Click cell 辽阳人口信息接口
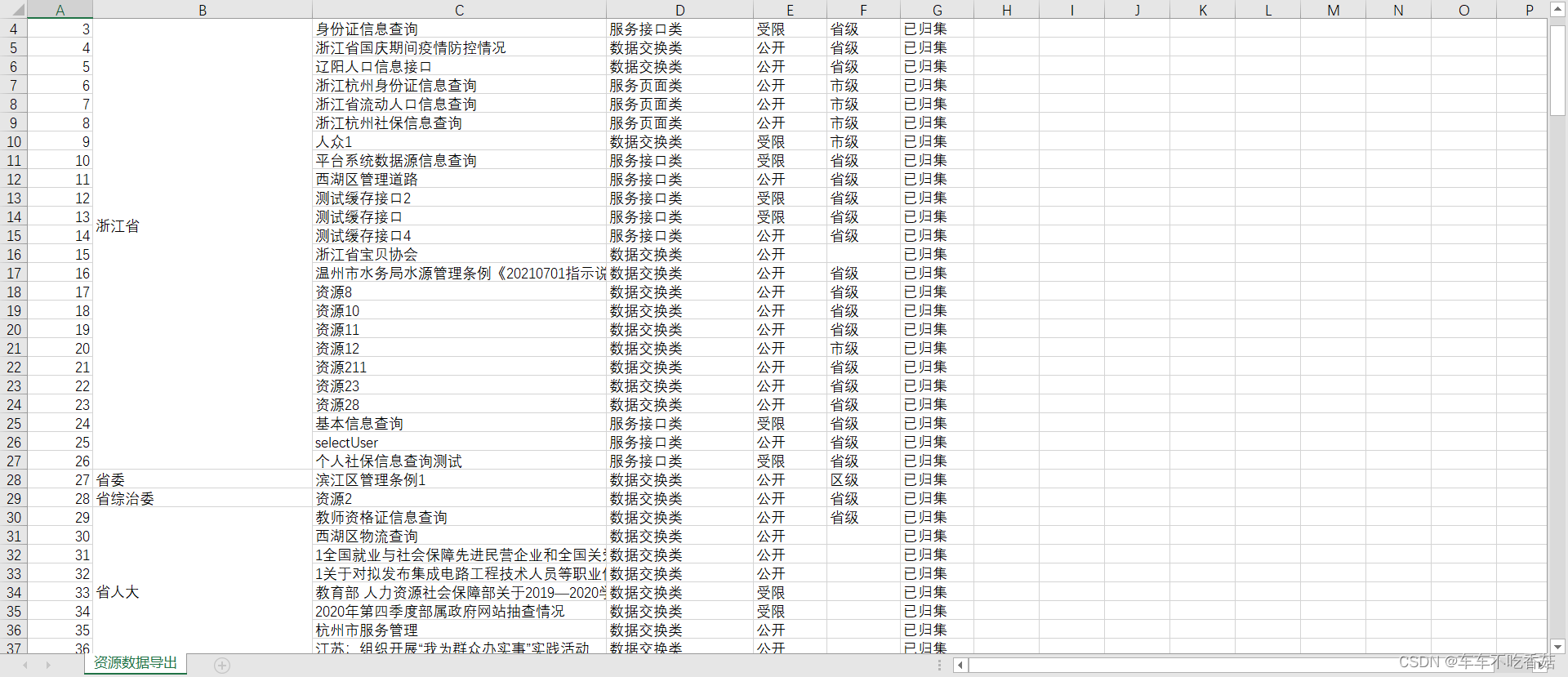The height and width of the screenshot is (677, 1568). (x=459, y=66)
